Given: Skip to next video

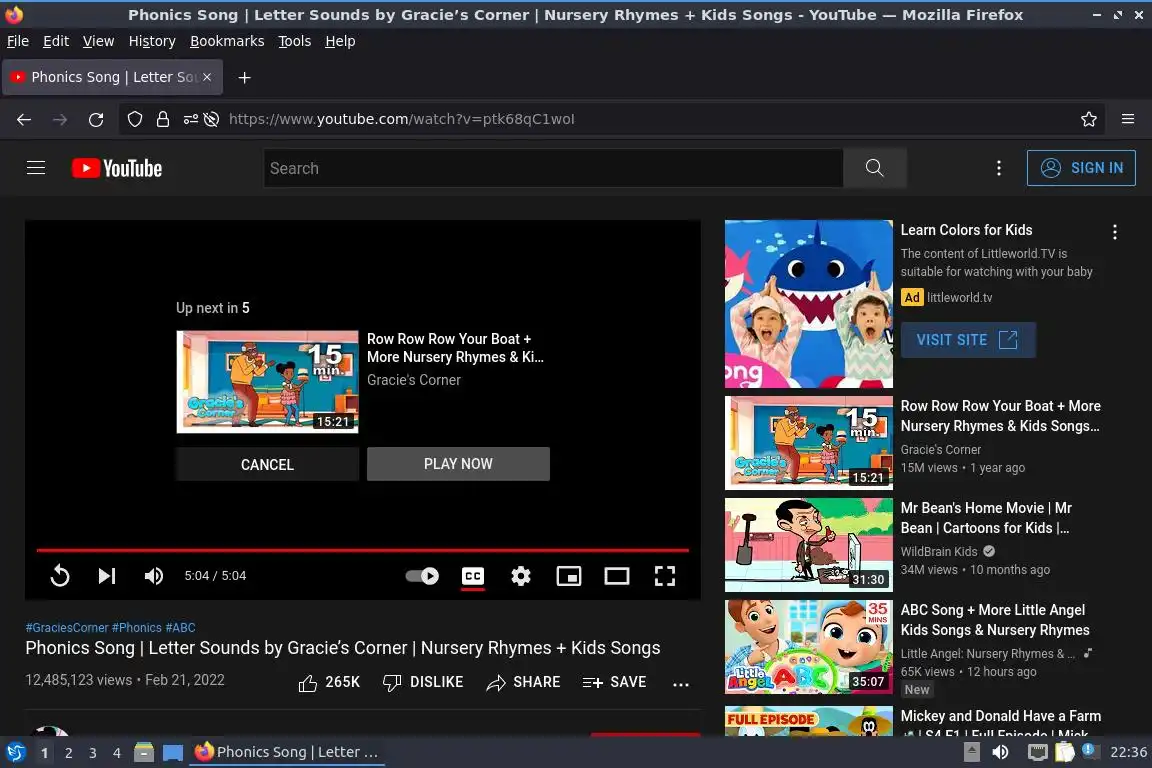Looking at the screenshot, I should (107, 576).
